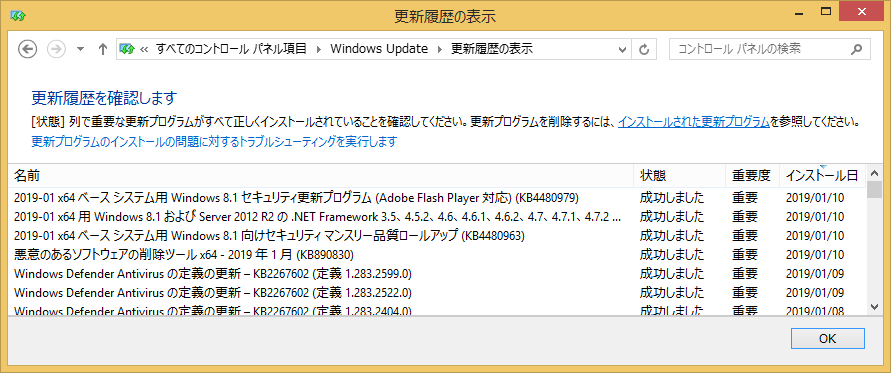This screenshot has width=891, height=373.
Task: Select Defender definition 1.283.2404.0 row
Action: tap(438, 310)
